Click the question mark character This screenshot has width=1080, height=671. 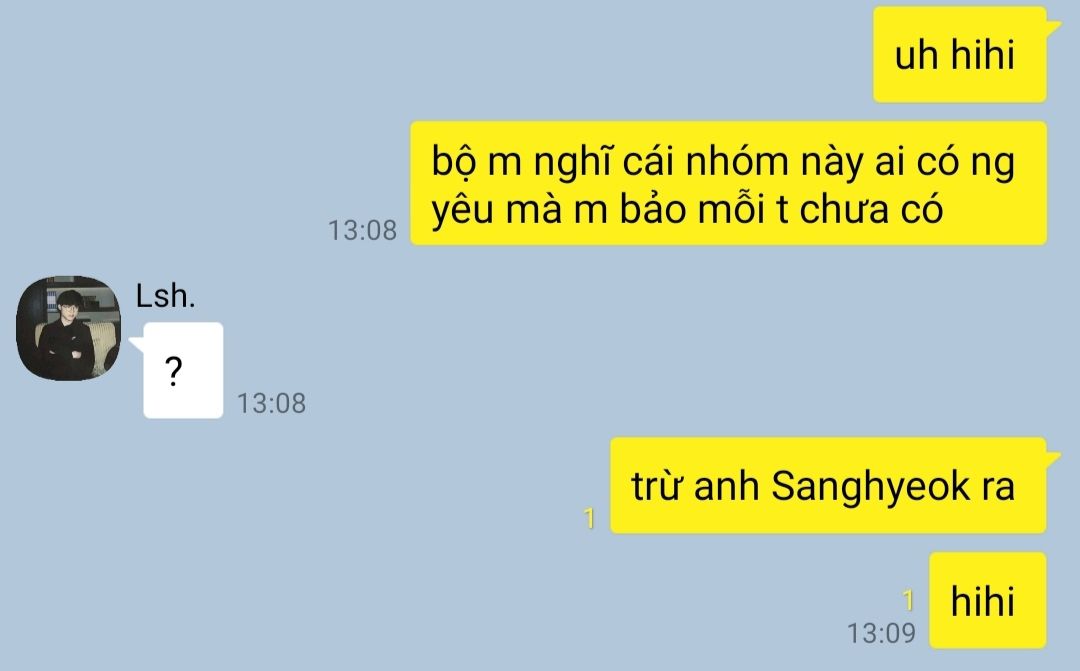point(174,372)
